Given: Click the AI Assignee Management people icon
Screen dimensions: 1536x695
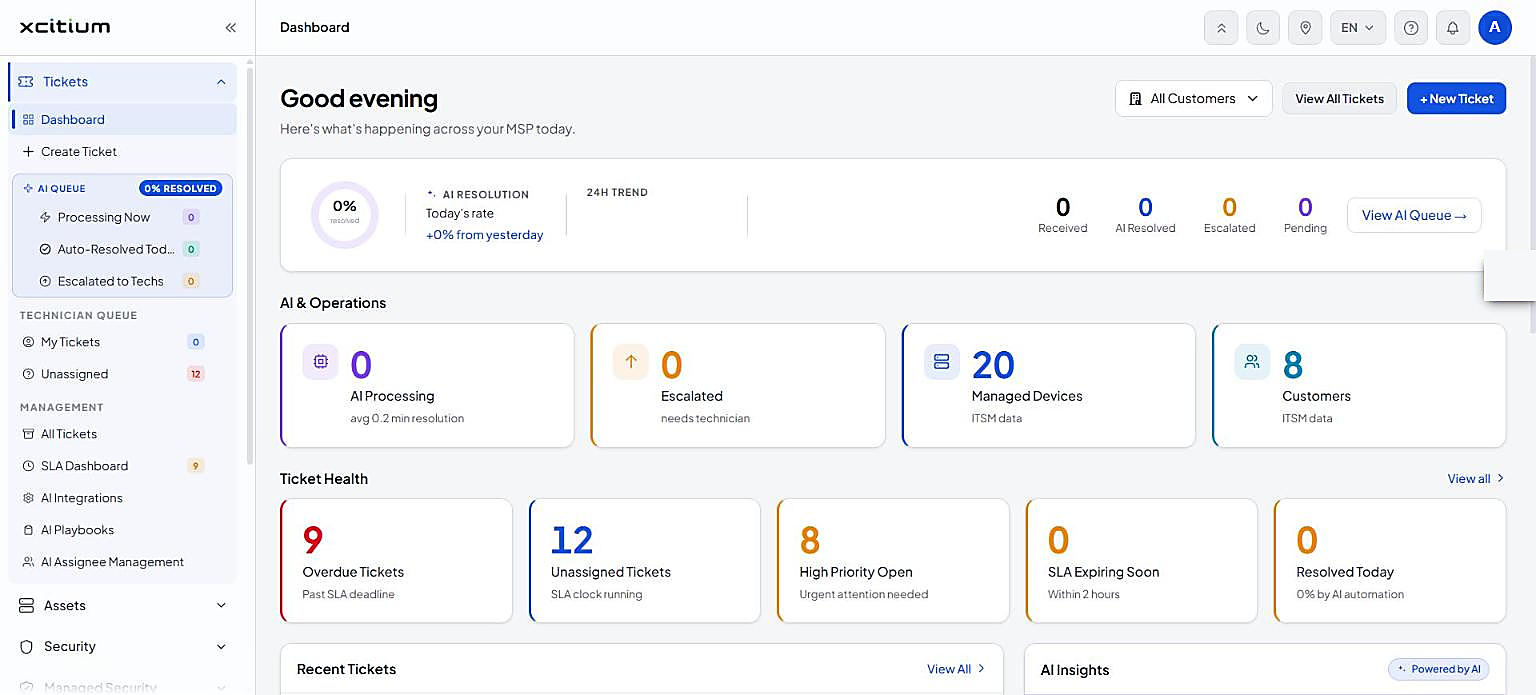Looking at the screenshot, I should 28,562.
